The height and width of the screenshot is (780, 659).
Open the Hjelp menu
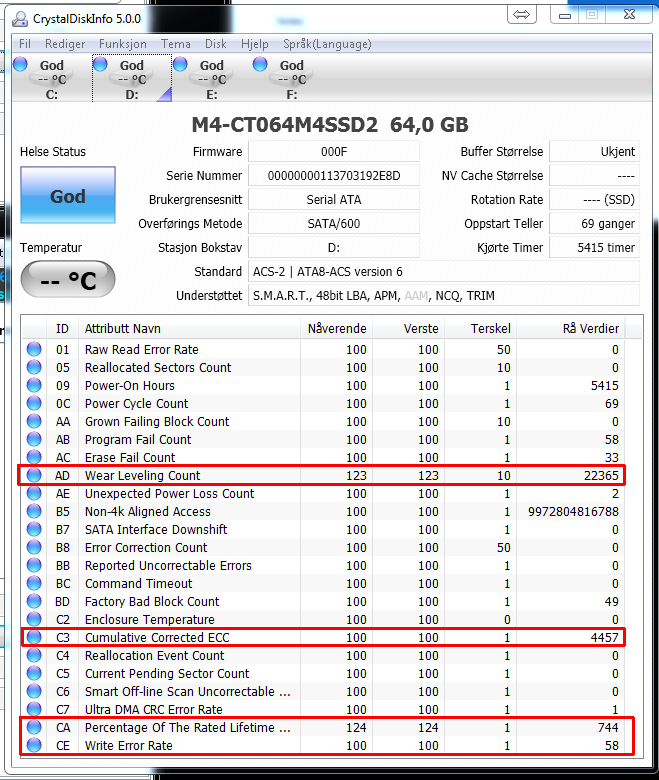point(255,44)
